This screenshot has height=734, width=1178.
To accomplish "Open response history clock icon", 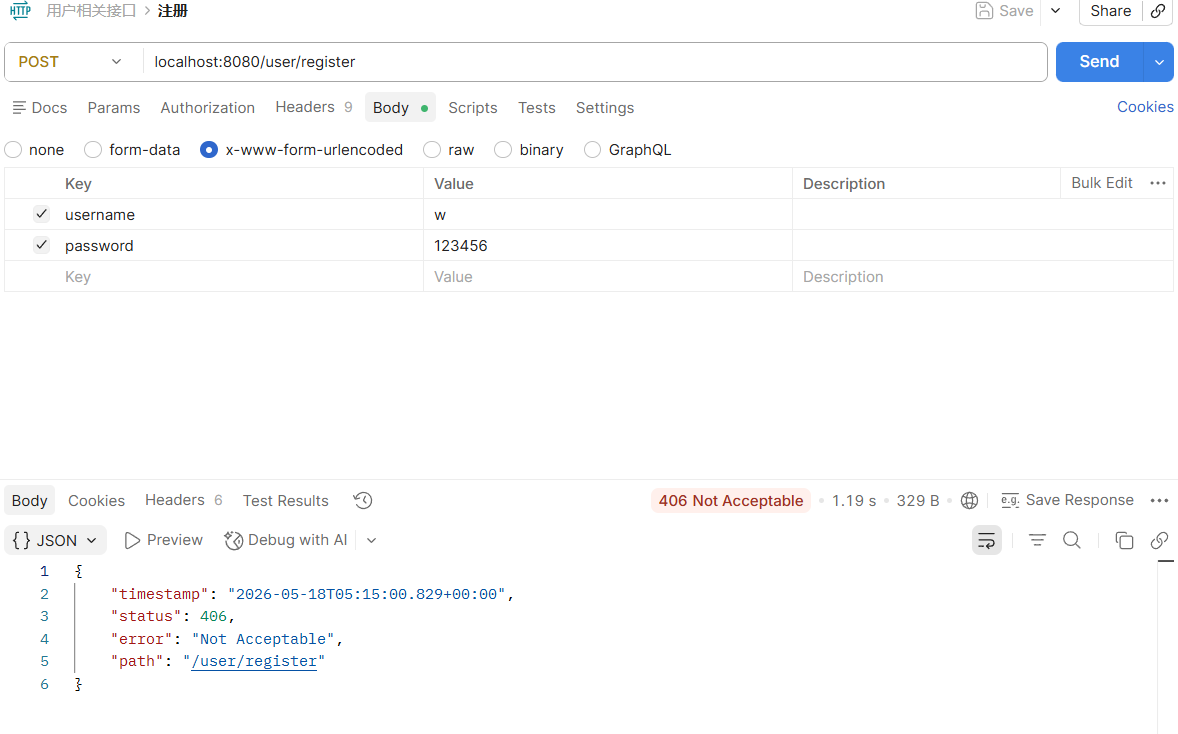I will coord(363,500).
